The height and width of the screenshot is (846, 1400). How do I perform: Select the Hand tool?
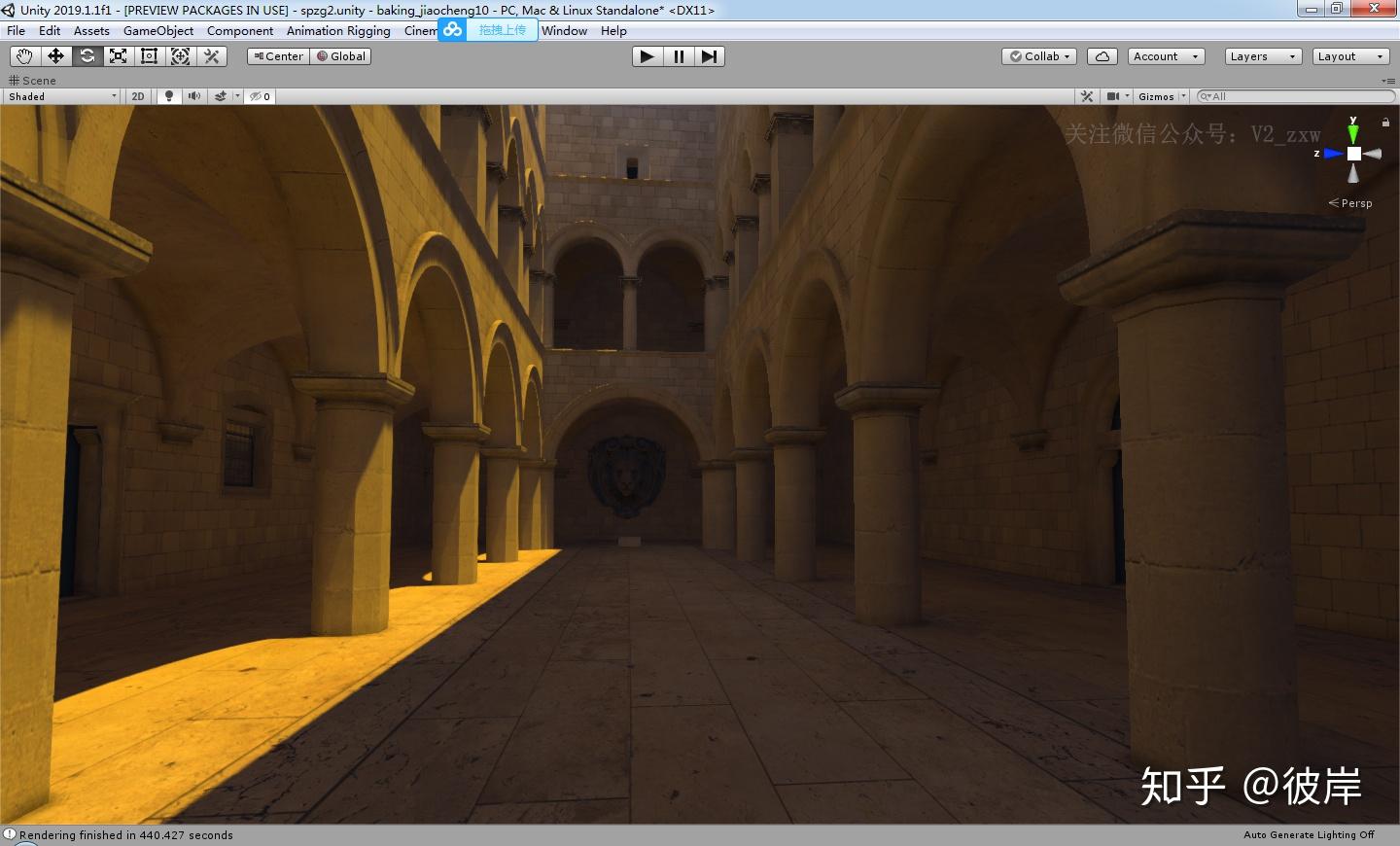coord(24,56)
